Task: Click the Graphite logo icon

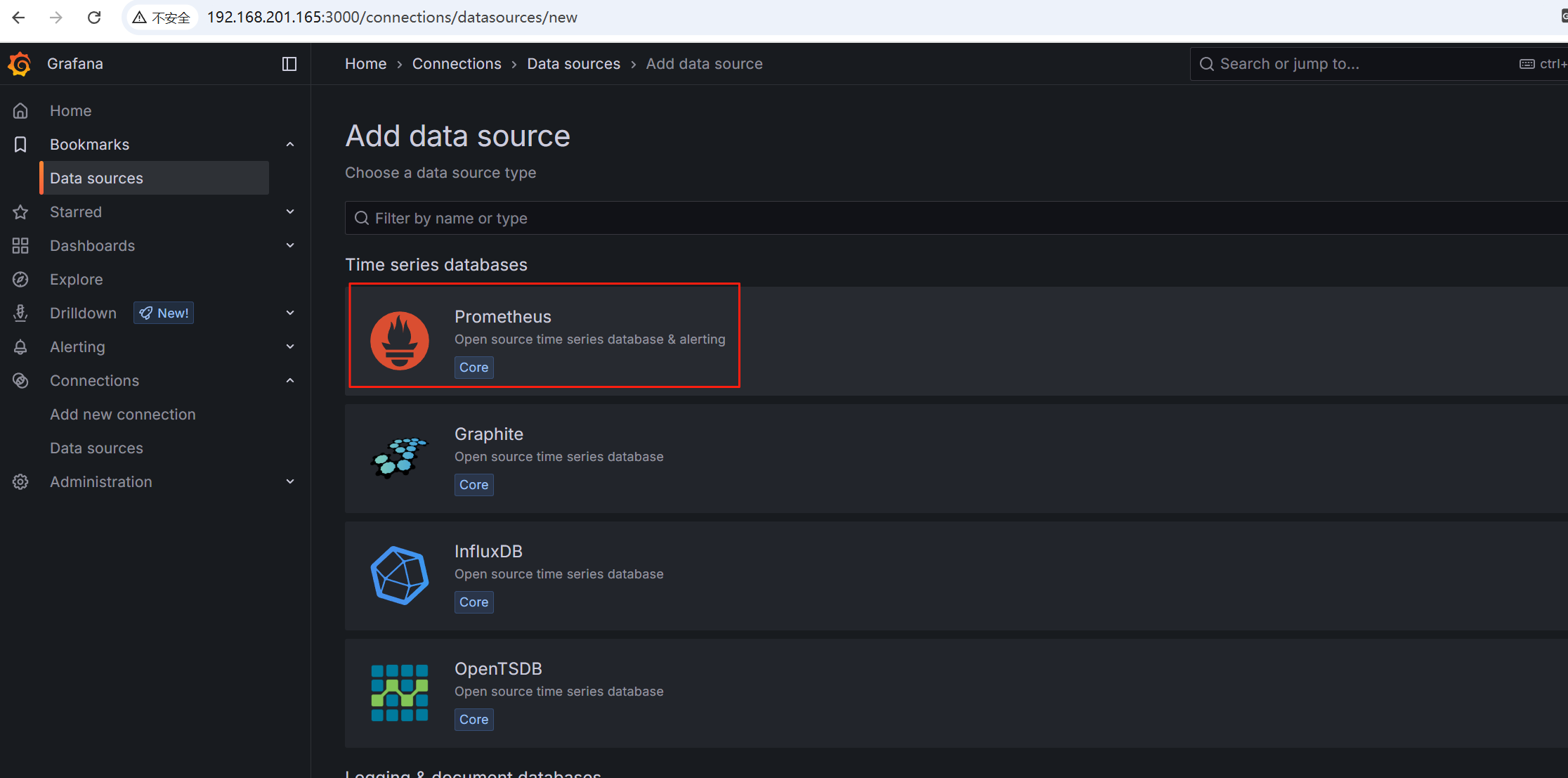Action: (x=400, y=458)
